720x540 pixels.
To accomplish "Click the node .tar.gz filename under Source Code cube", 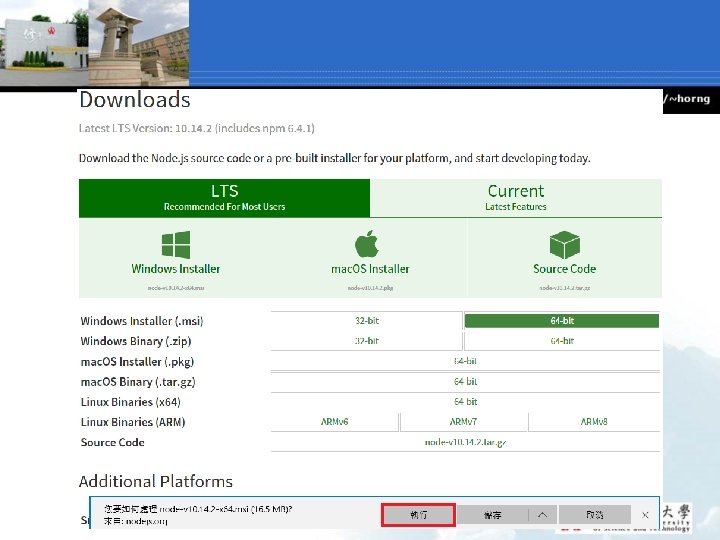I will tap(564, 288).
